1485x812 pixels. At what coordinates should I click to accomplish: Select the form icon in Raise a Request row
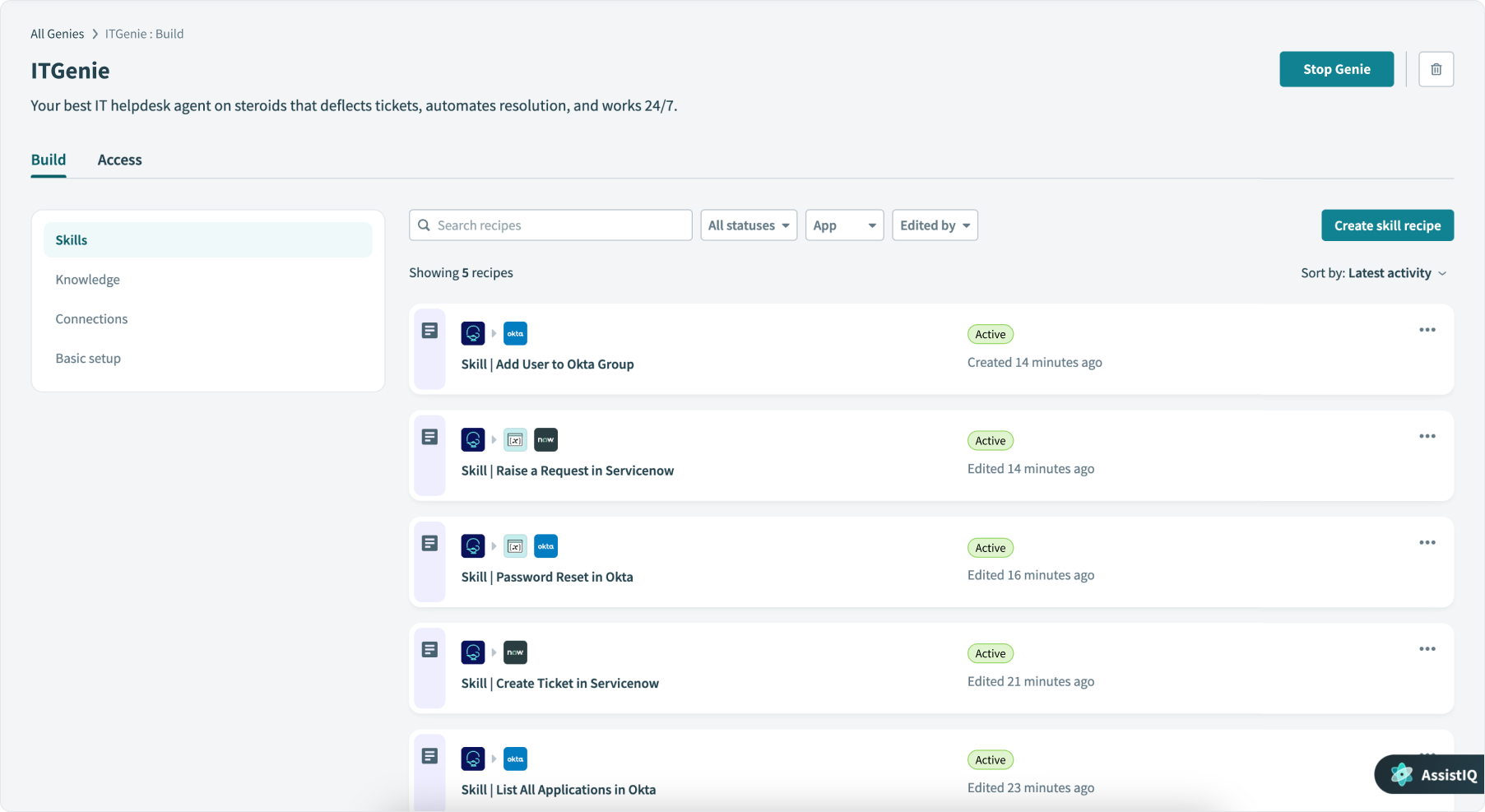pos(515,439)
